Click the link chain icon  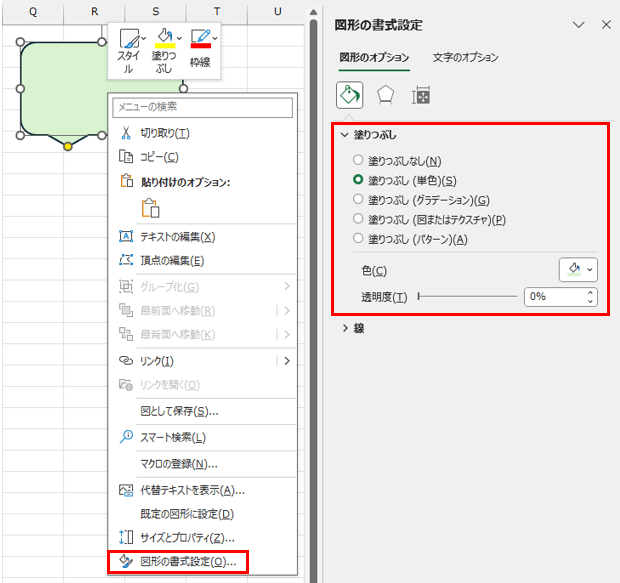126,361
